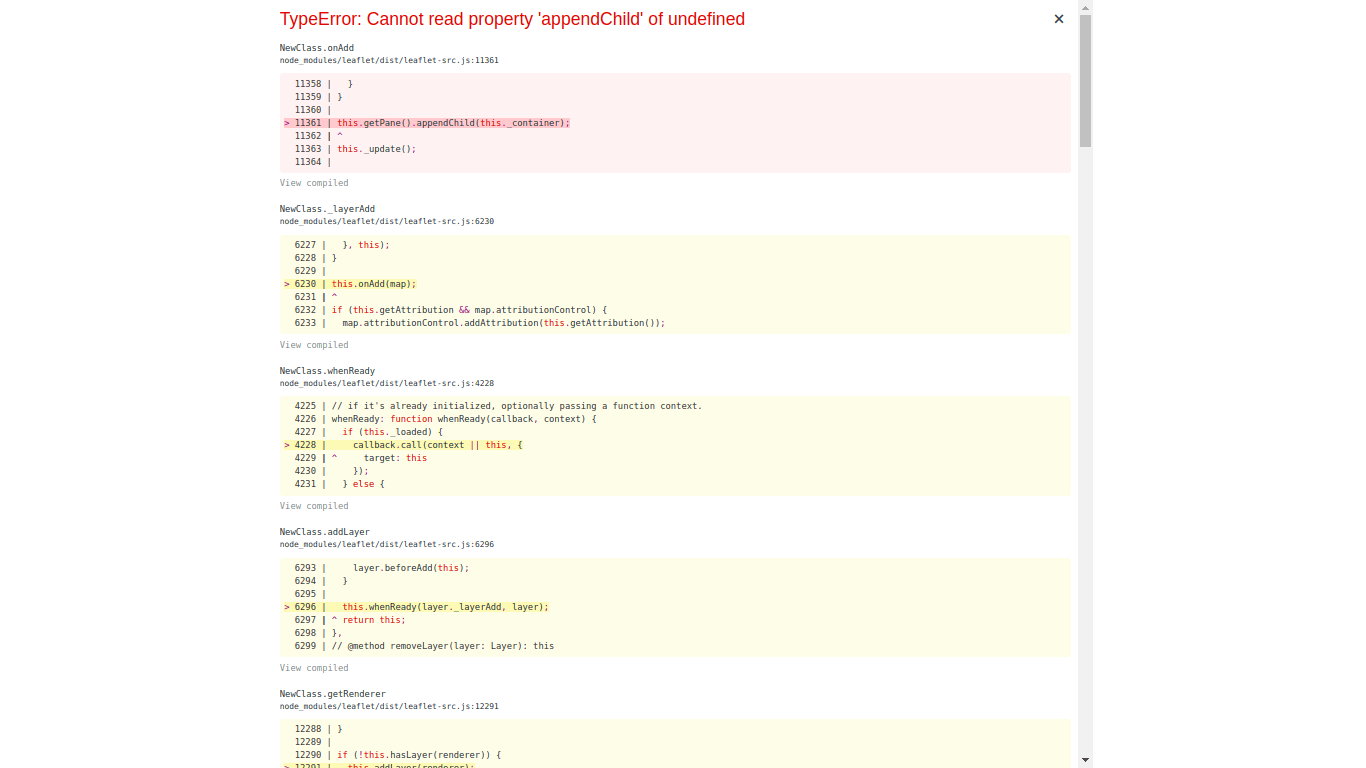Open source file at leaflet-src.js:4228
Image resolution: width=1366 pixels, height=768 pixels.
click(386, 383)
